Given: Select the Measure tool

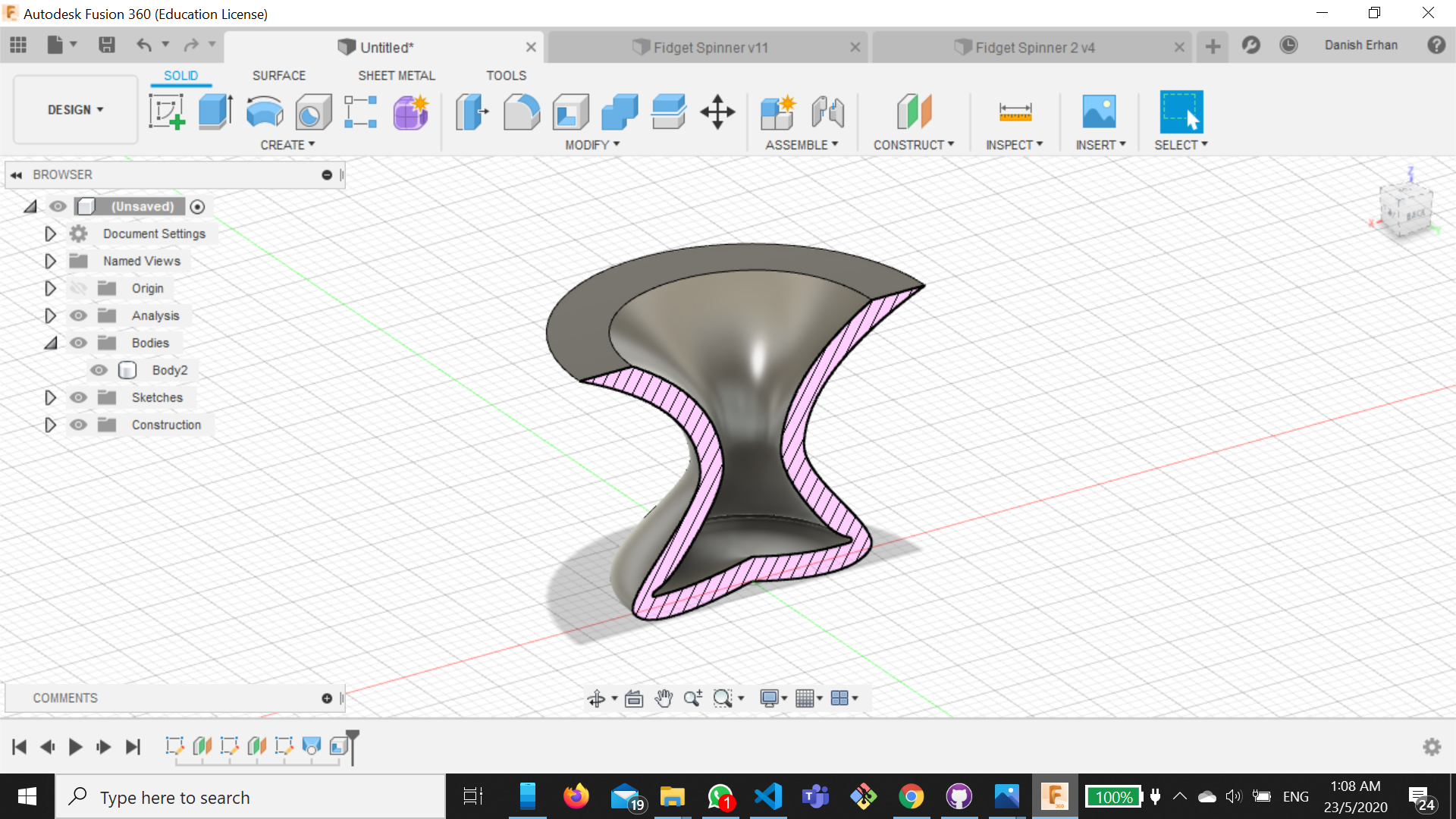Looking at the screenshot, I should 1015,111.
